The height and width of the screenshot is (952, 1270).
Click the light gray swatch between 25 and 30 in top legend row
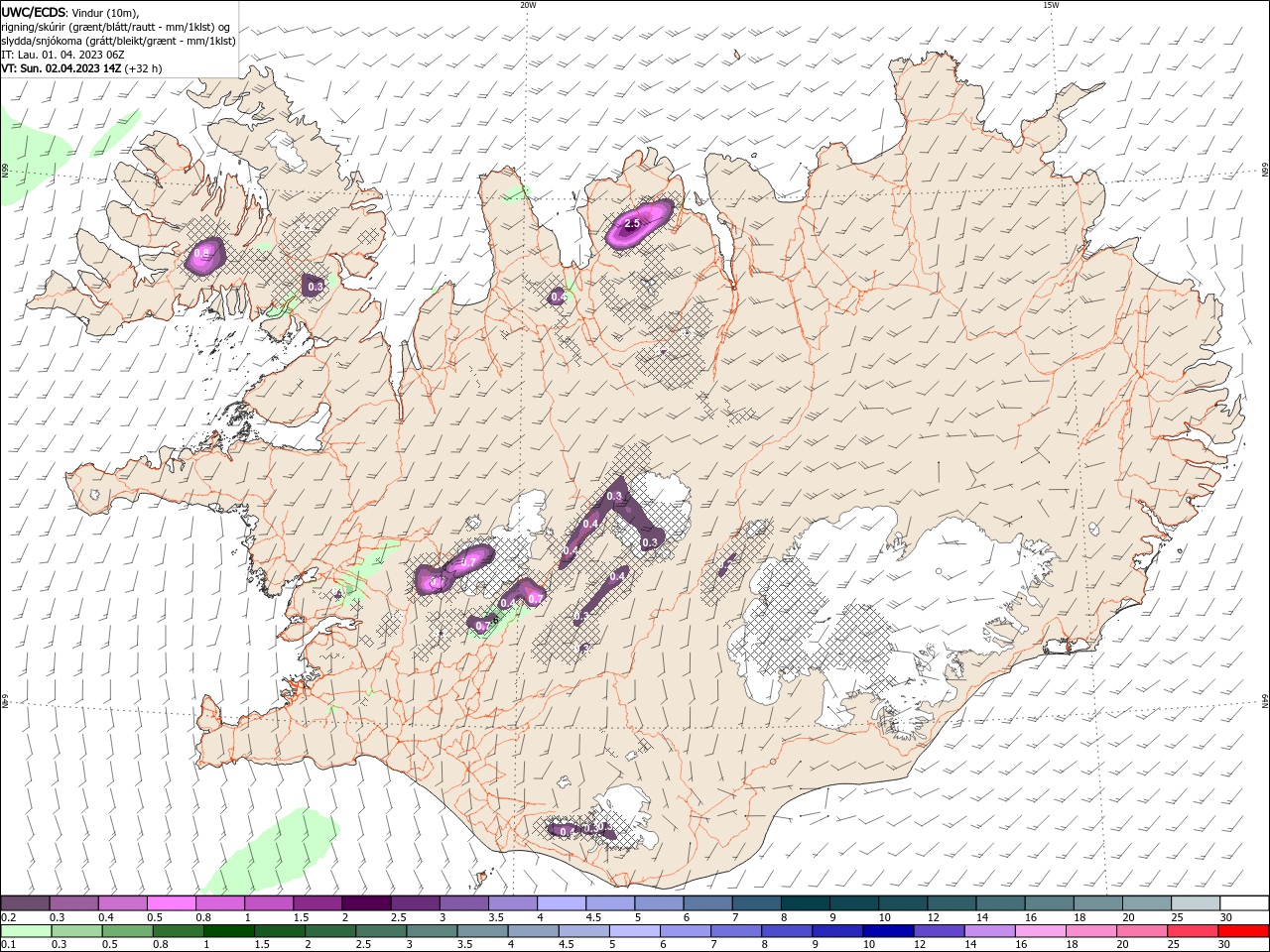[1196, 902]
